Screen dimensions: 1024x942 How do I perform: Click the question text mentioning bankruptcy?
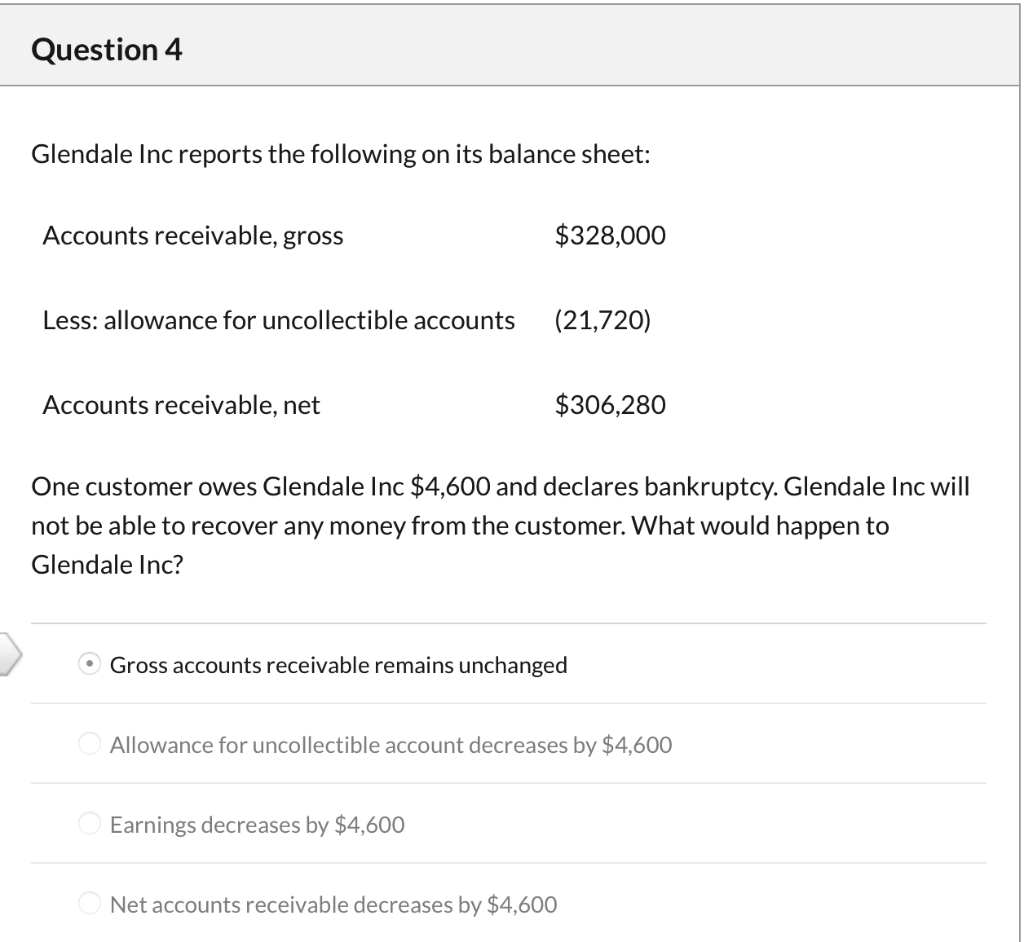click(500, 525)
